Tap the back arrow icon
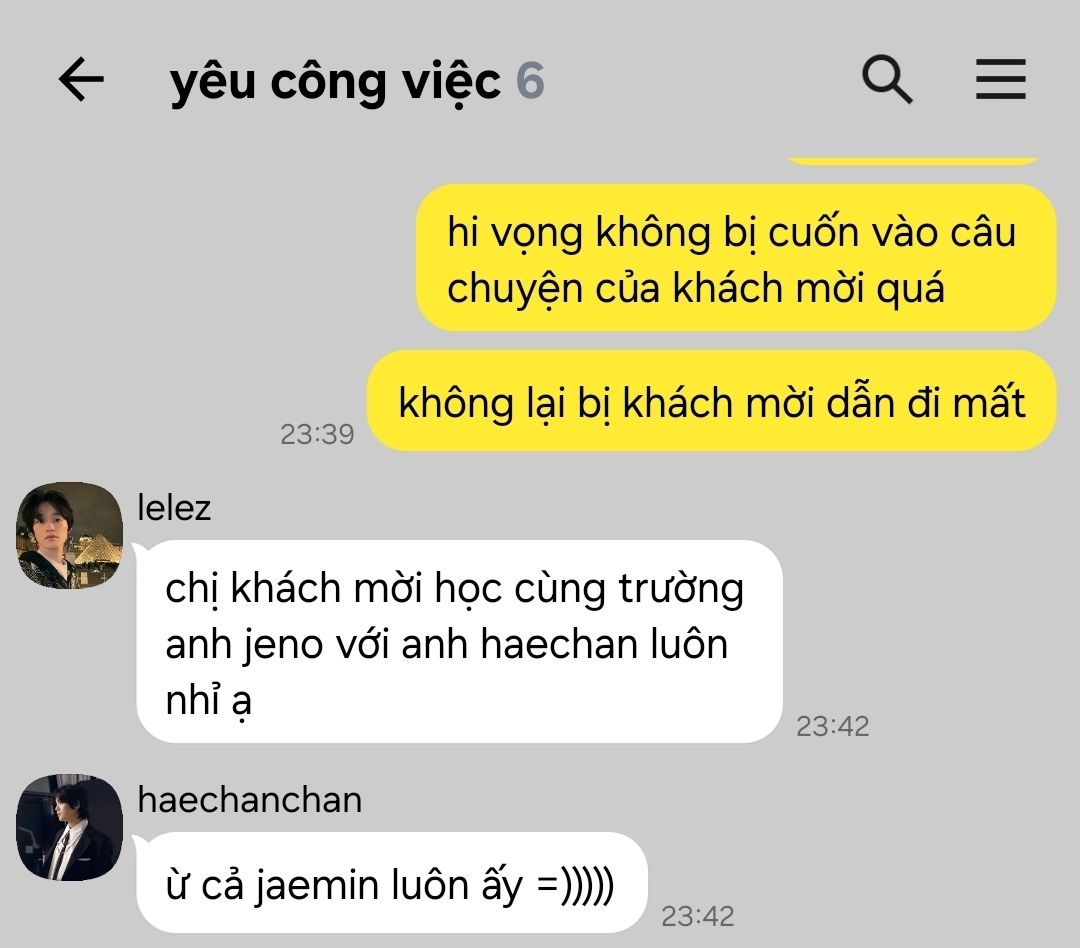 (x=81, y=79)
